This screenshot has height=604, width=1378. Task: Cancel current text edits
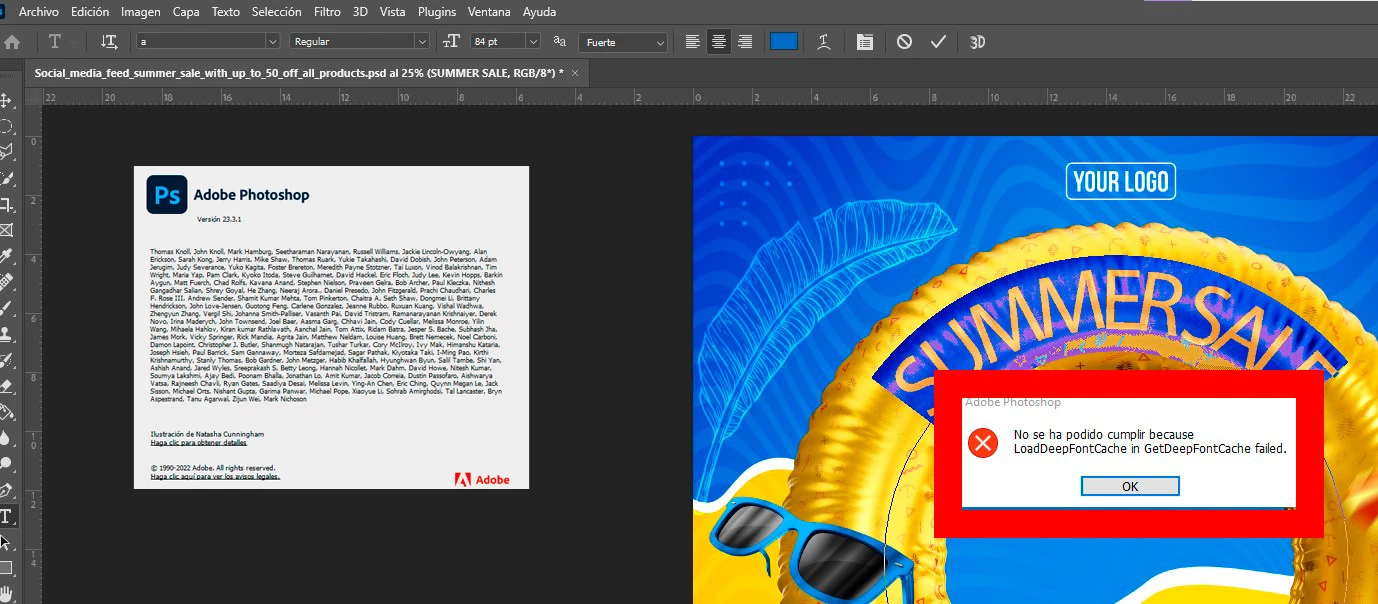tap(904, 42)
